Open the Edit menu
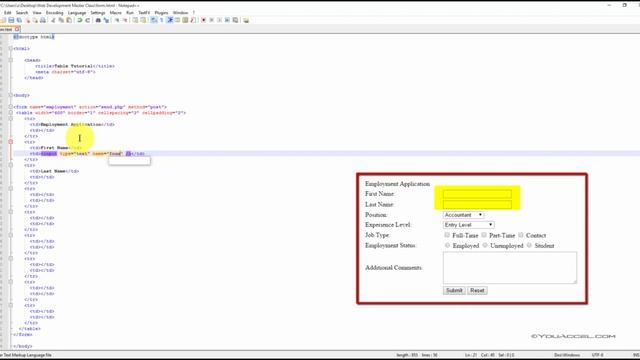Viewport: 640px width, 360px height. click(7, 13)
